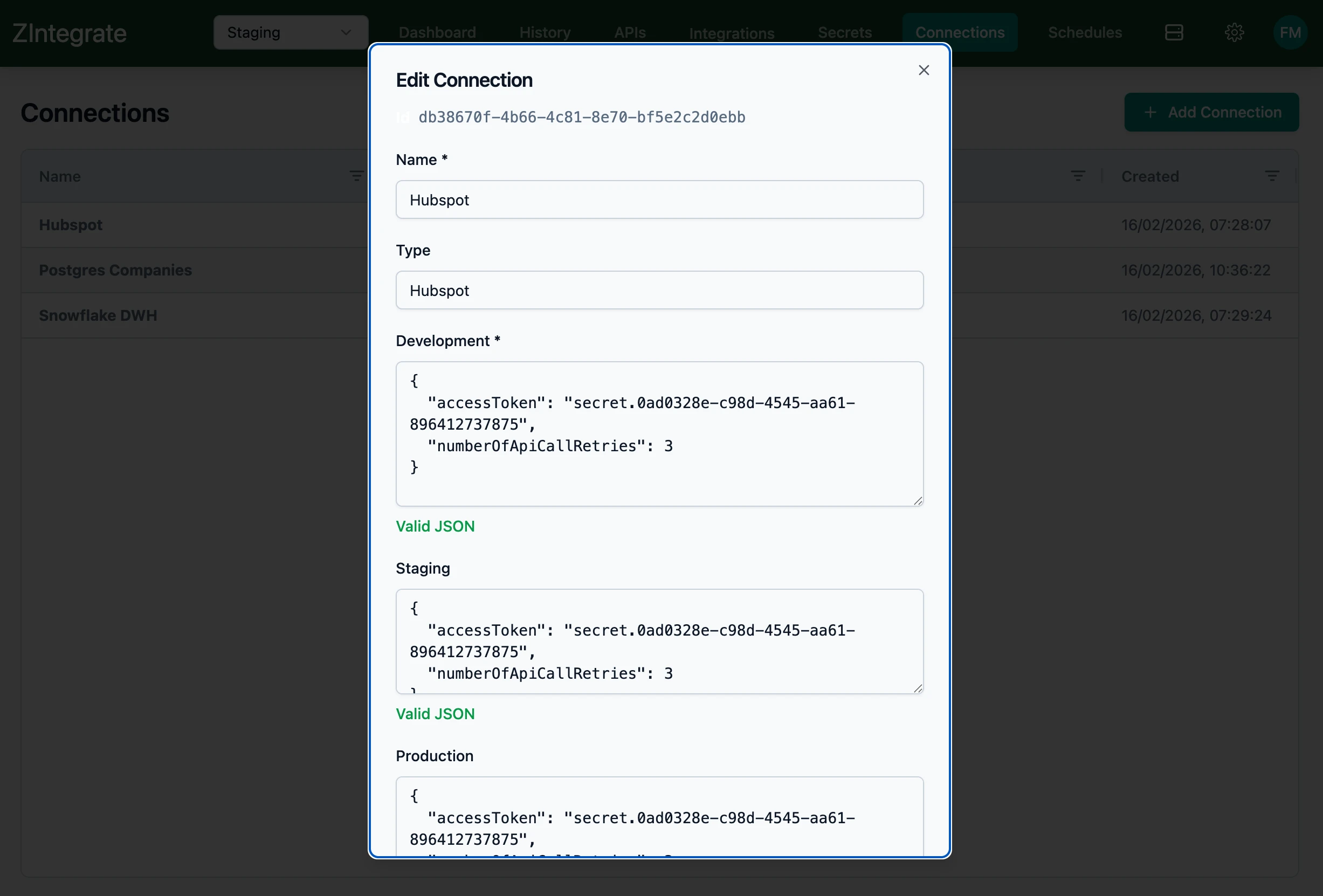Image resolution: width=1323 pixels, height=896 pixels.
Task: Open the Type field showing Hubspot
Action: click(659, 291)
